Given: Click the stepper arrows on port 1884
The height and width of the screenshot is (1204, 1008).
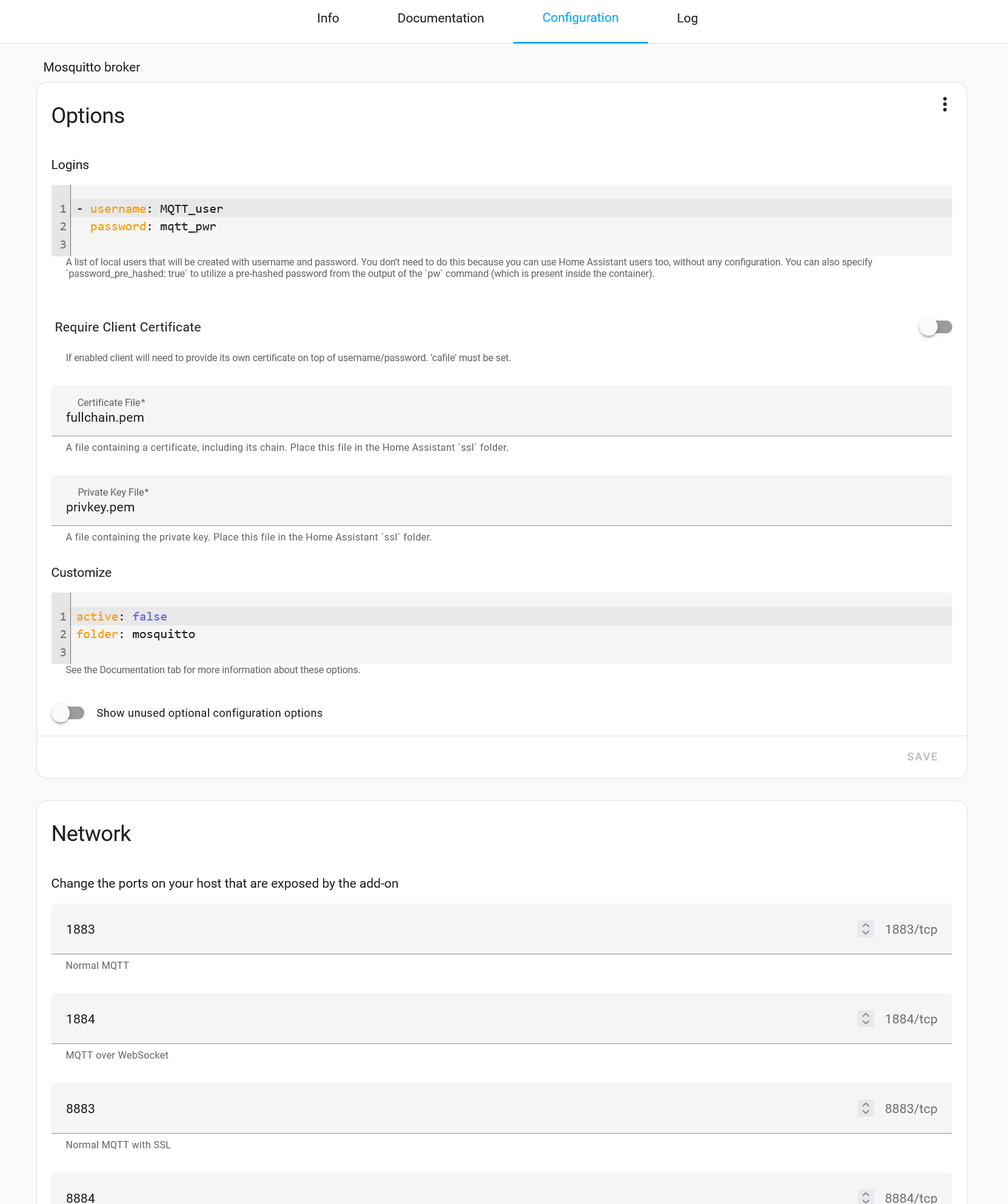Looking at the screenshot, I should [x=866, y=1019].
